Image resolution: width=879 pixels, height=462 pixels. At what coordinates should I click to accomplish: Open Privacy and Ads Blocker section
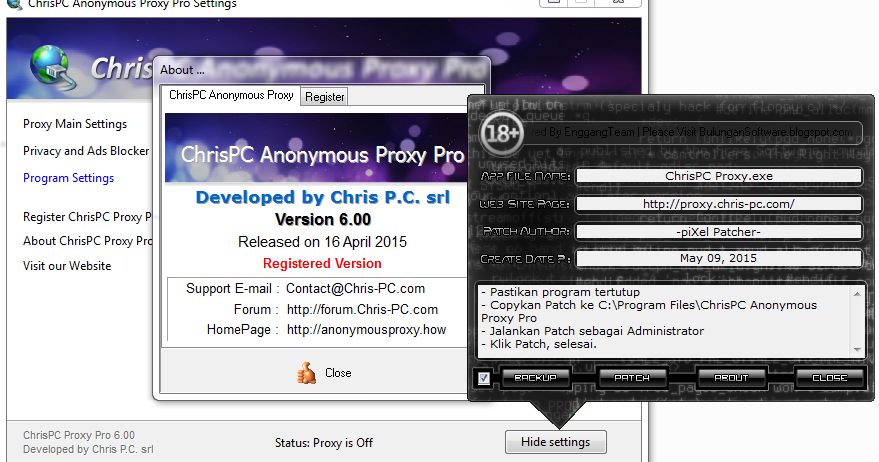click(x=86, y=151)
